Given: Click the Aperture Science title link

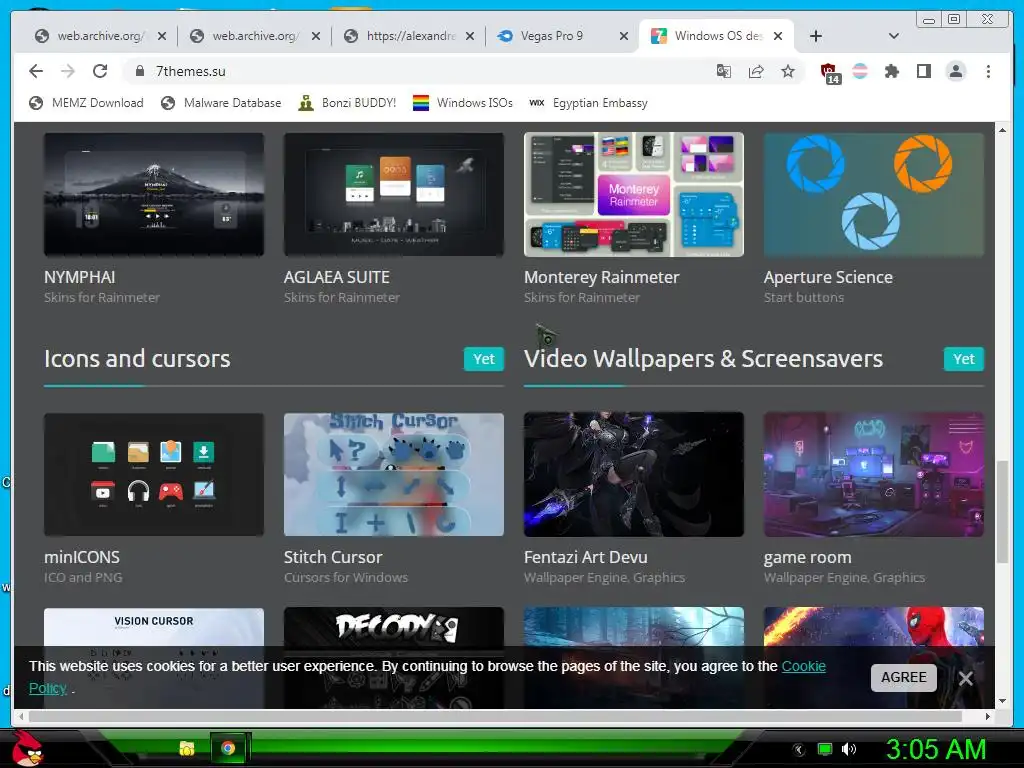Looking at the screenshot, I should pos(828,277).
